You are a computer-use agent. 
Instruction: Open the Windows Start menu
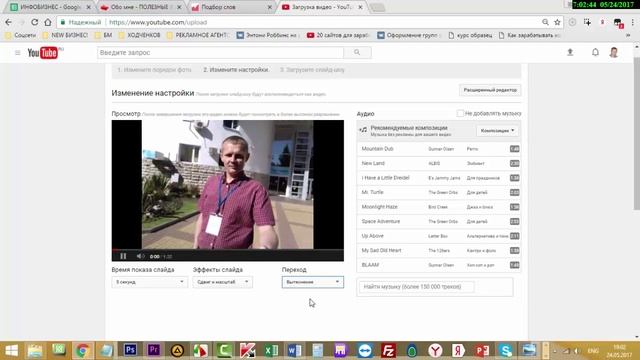tap(11, 351)
